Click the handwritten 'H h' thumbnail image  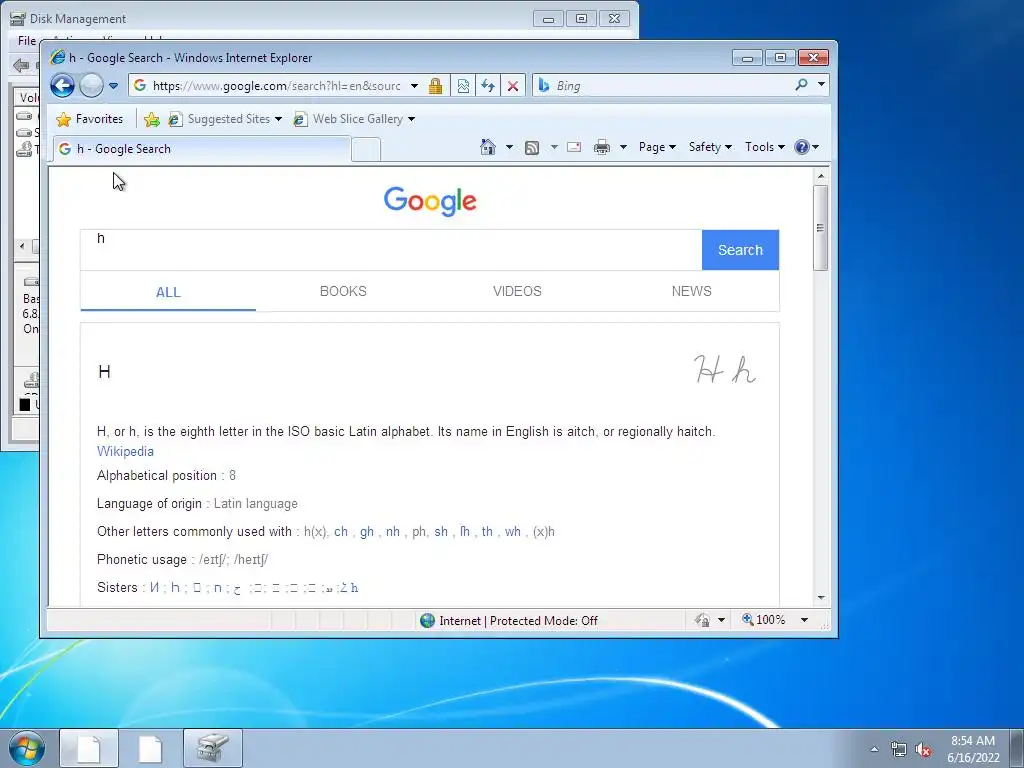point(725,369)
